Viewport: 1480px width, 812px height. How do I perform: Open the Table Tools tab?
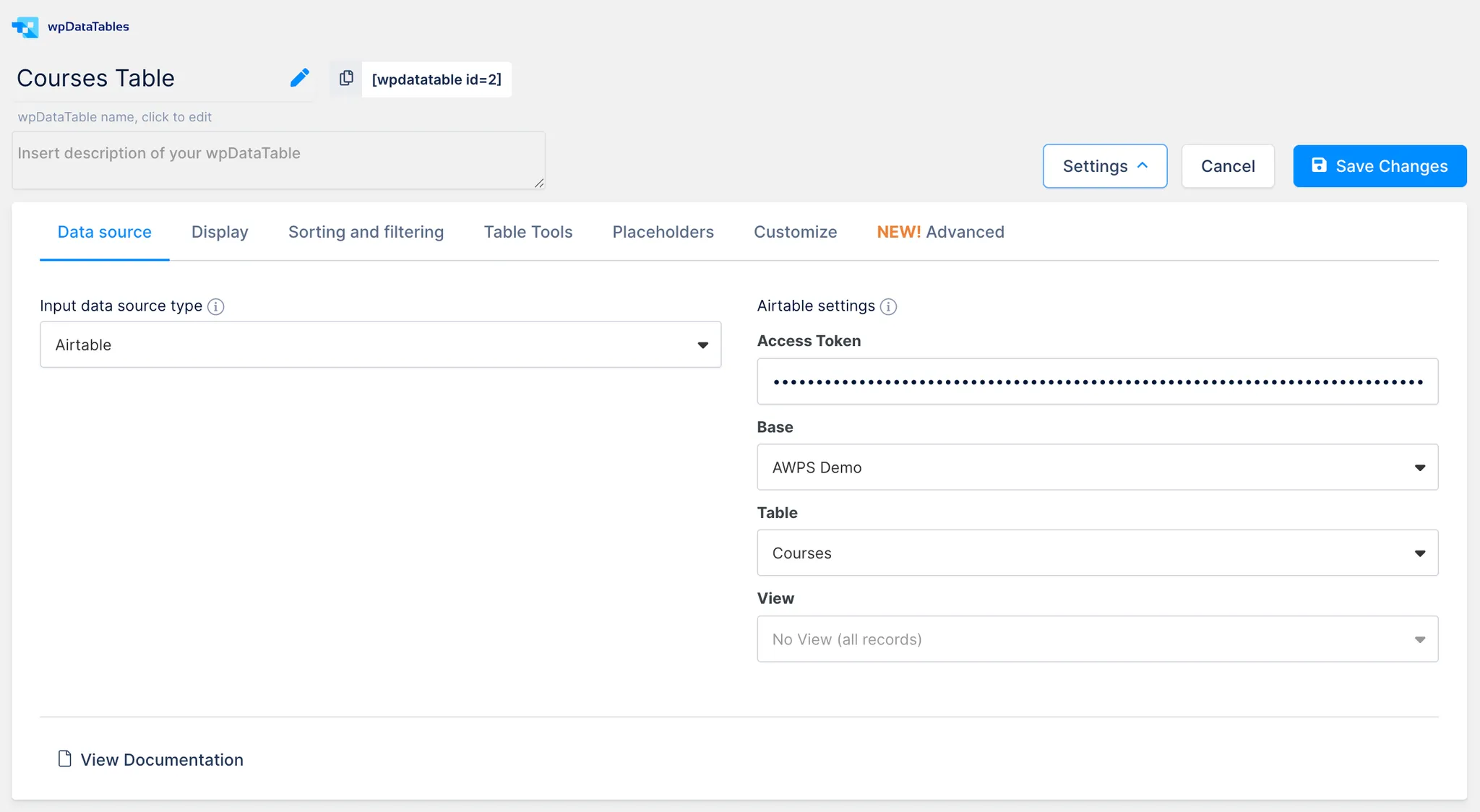(x=528, y=232)
